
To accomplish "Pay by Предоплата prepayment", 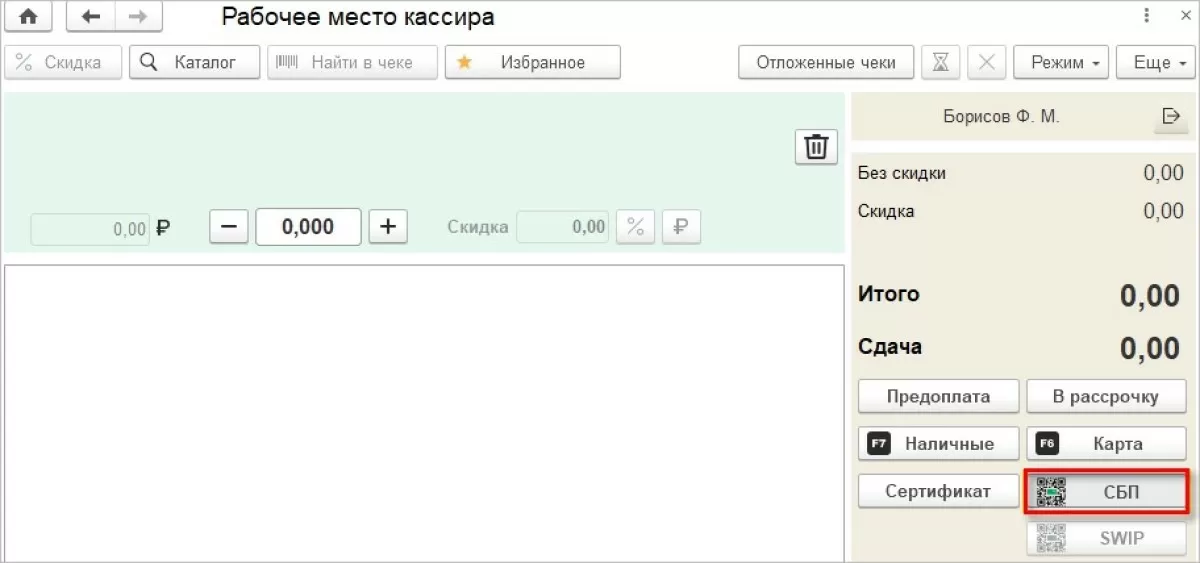I will tap(938, 396).
